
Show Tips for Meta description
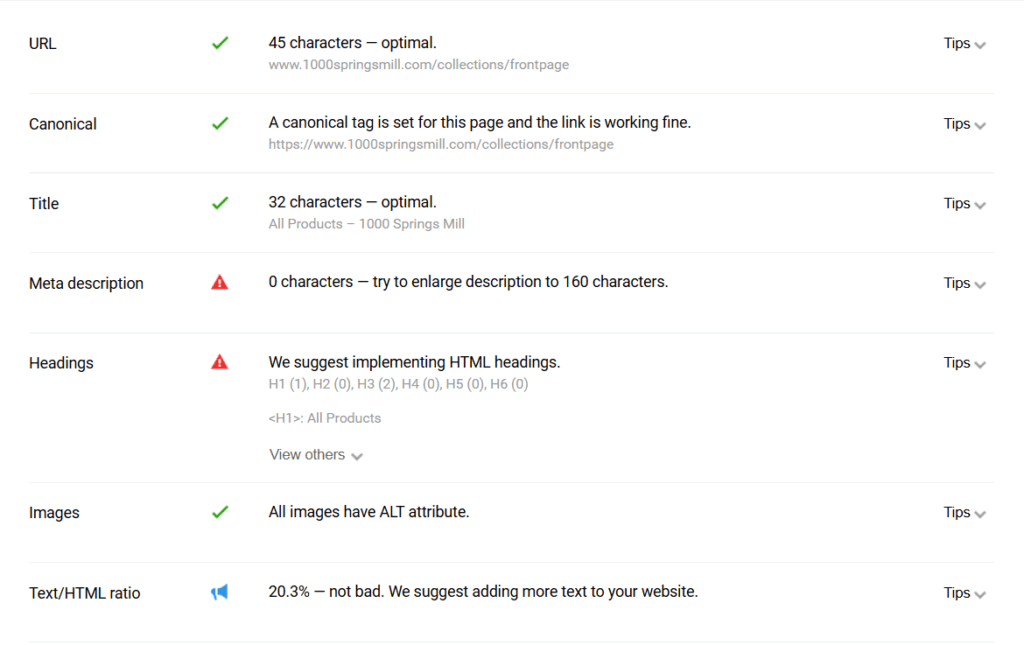point(965,283)
